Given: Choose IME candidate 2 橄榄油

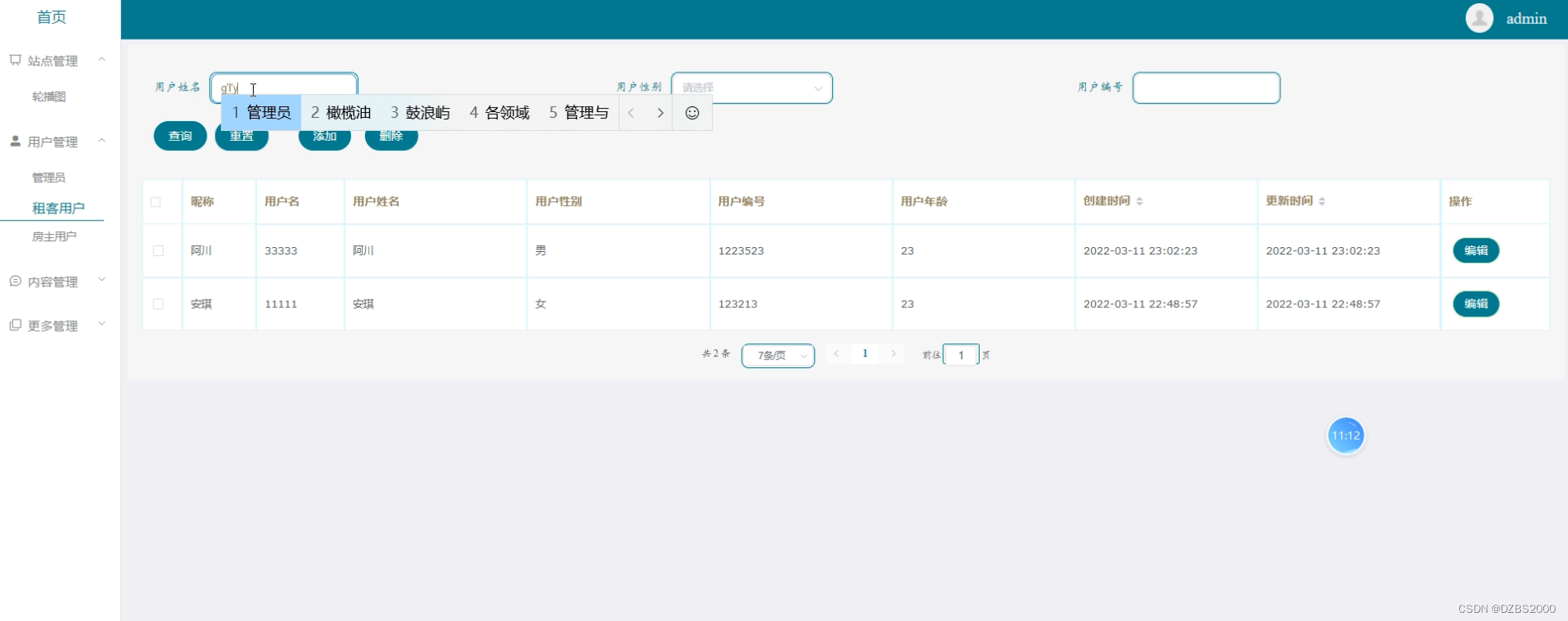Looking at the screenshot, I should coord(341,113).
